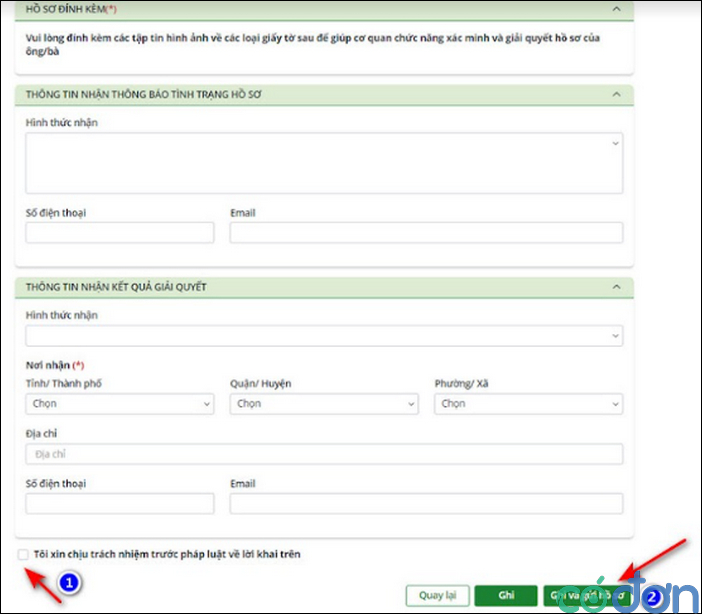The height and width of the screenshot is (614, 702).
Task: Collapse Thông tin nhận kết quả giải quyết section
Action: [x=616, y=287]
